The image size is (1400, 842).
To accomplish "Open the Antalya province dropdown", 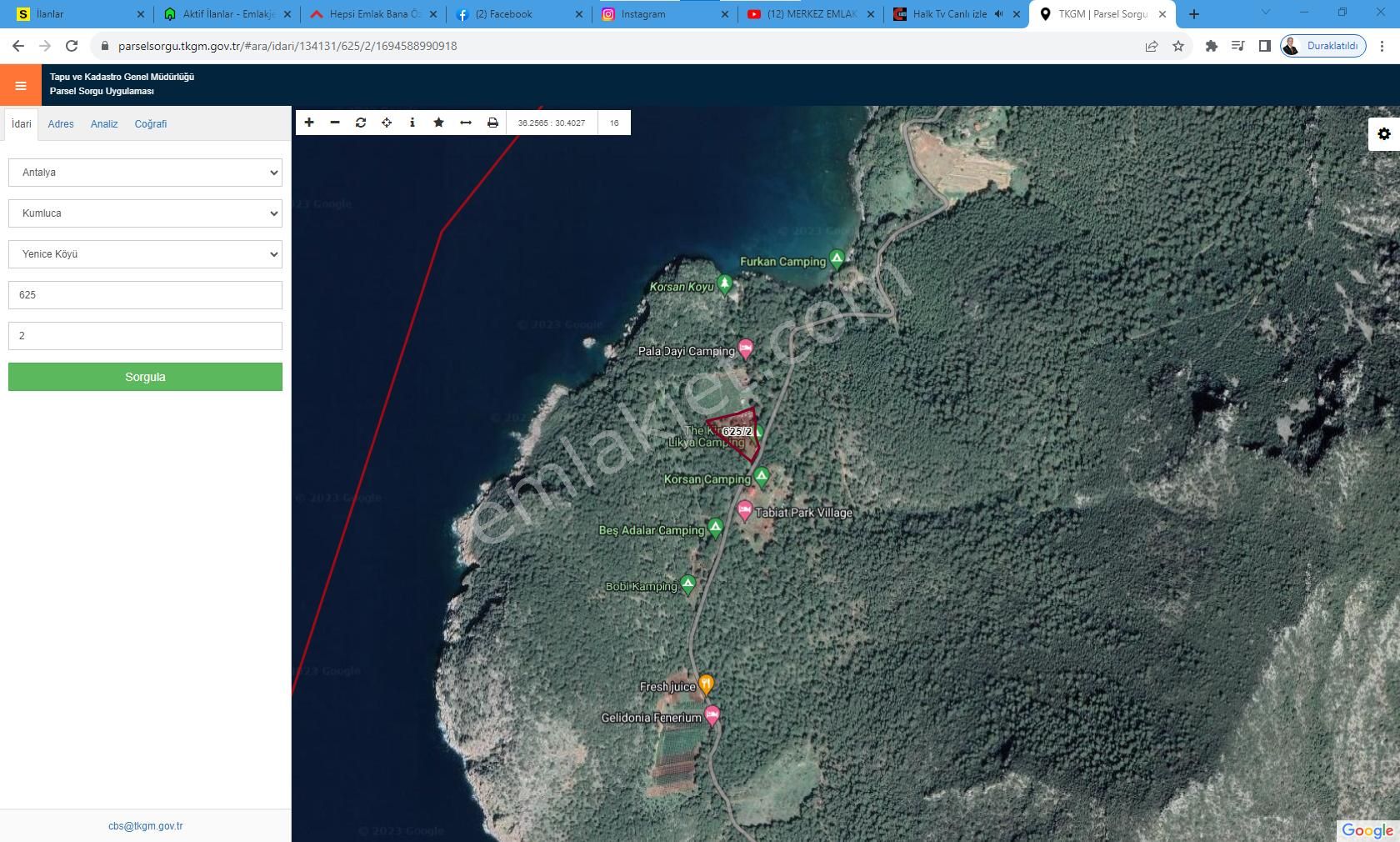I will (145, 173).
